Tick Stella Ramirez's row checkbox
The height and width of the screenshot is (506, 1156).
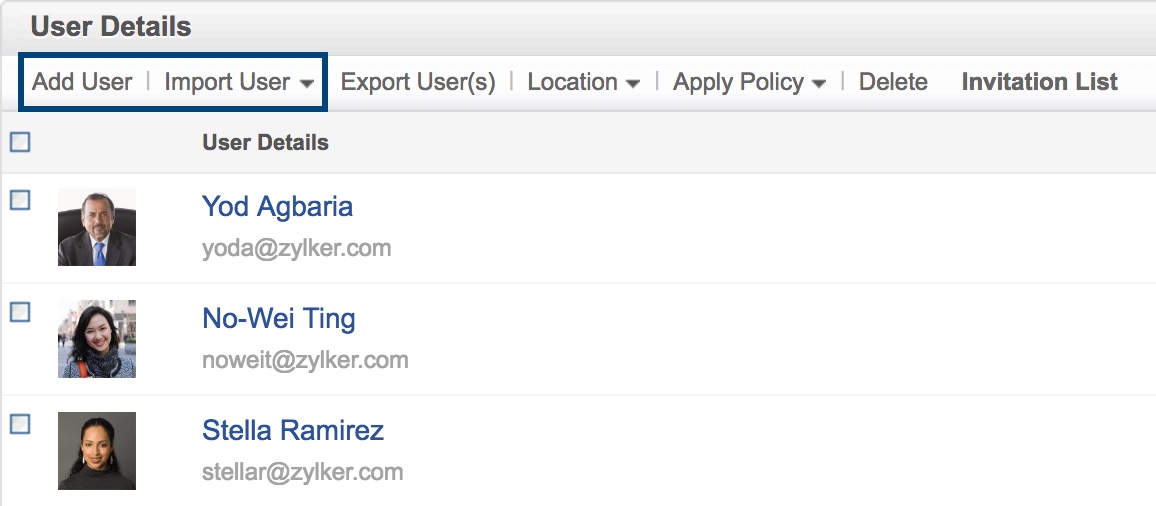click(20, 424)
